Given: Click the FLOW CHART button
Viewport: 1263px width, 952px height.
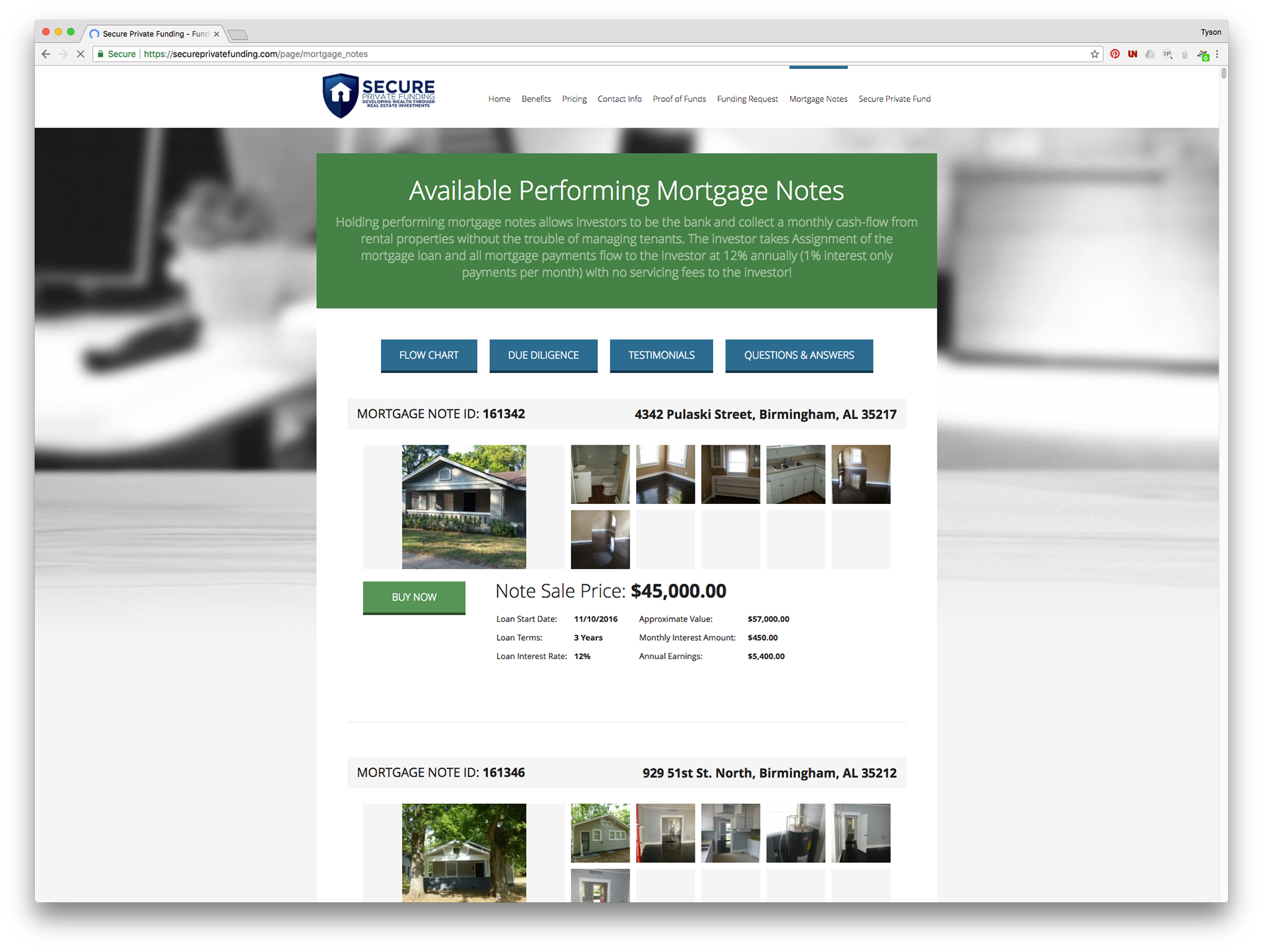Looking at the screenshot, I should tap(428, 355).
